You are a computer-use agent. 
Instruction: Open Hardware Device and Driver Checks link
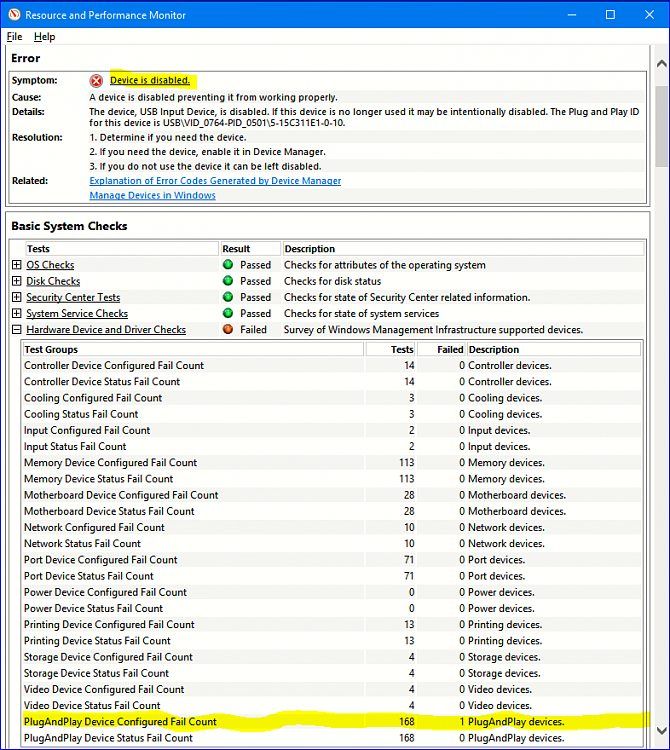[106, 330]
